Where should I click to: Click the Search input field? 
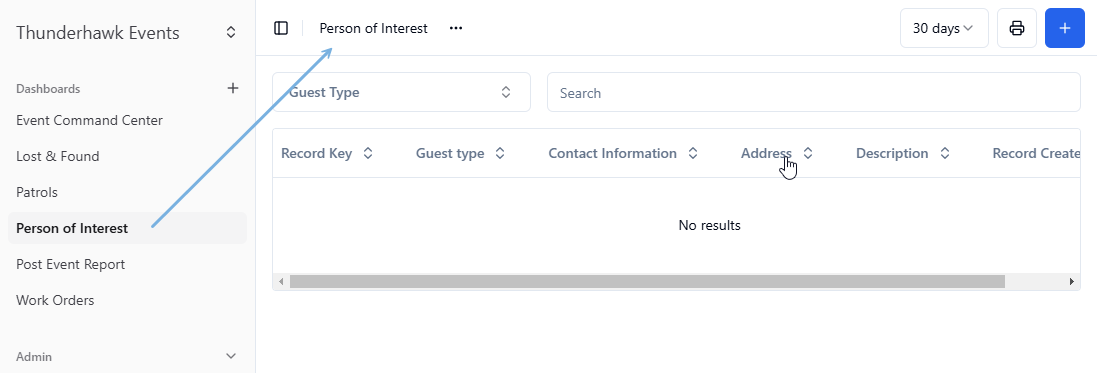pyautogui.click(x=814, y=92)
